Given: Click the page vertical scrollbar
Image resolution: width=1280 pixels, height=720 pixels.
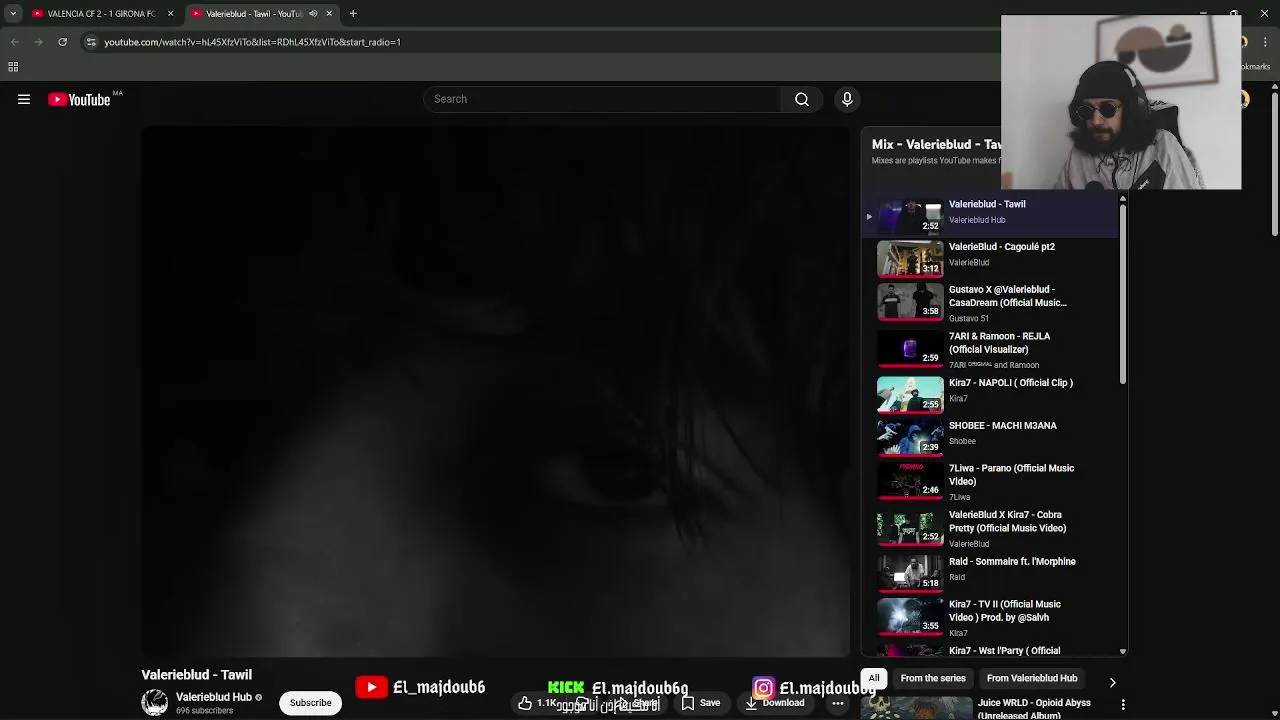Looking at the screenshot, I should point(1274,165).
